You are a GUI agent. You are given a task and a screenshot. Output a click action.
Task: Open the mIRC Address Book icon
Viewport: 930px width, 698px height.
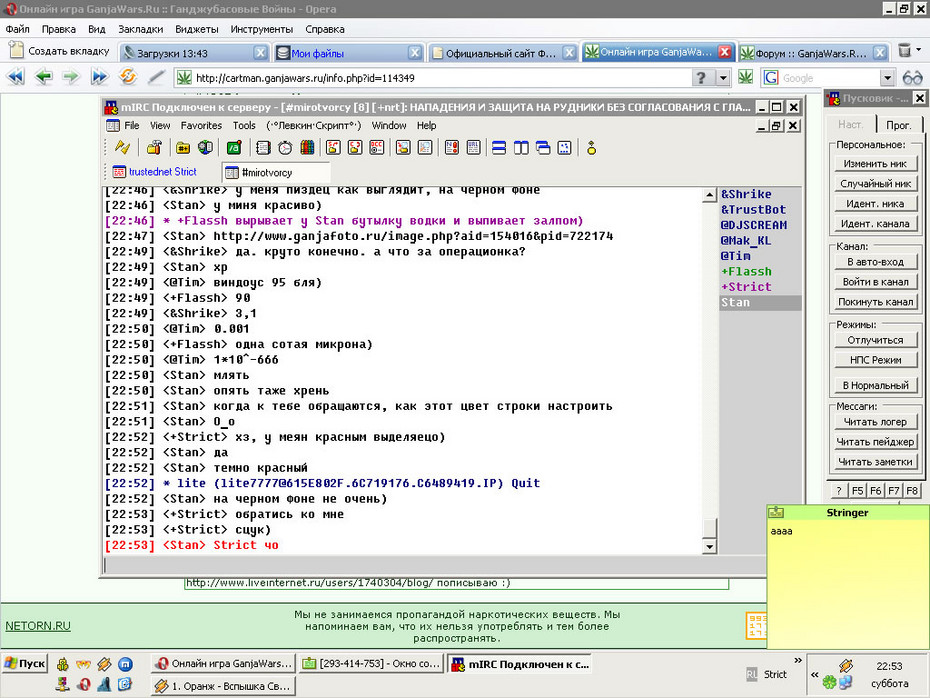coord(263,148)
